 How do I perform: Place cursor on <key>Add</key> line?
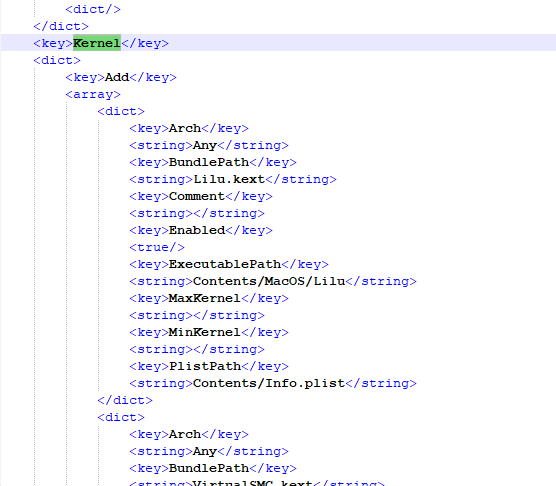121,77
